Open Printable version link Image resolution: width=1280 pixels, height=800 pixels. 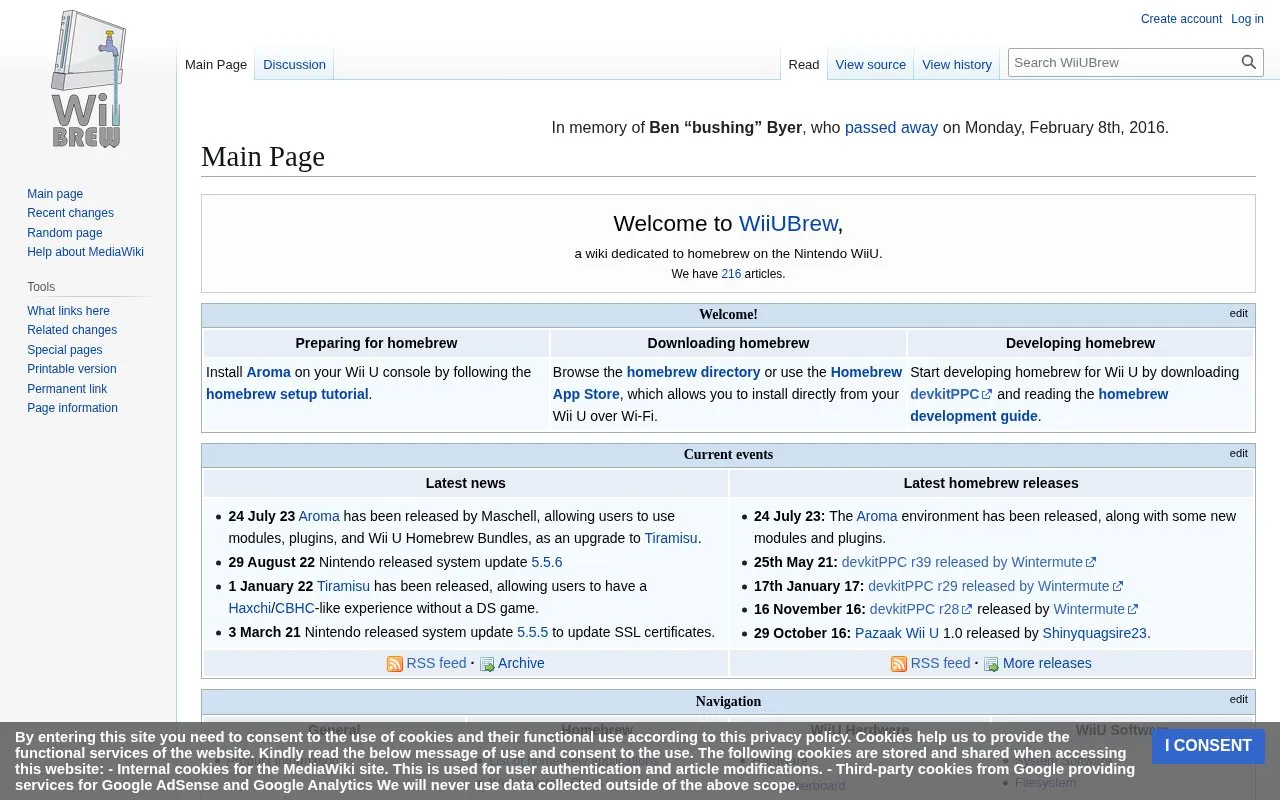(x=72, y=369)
